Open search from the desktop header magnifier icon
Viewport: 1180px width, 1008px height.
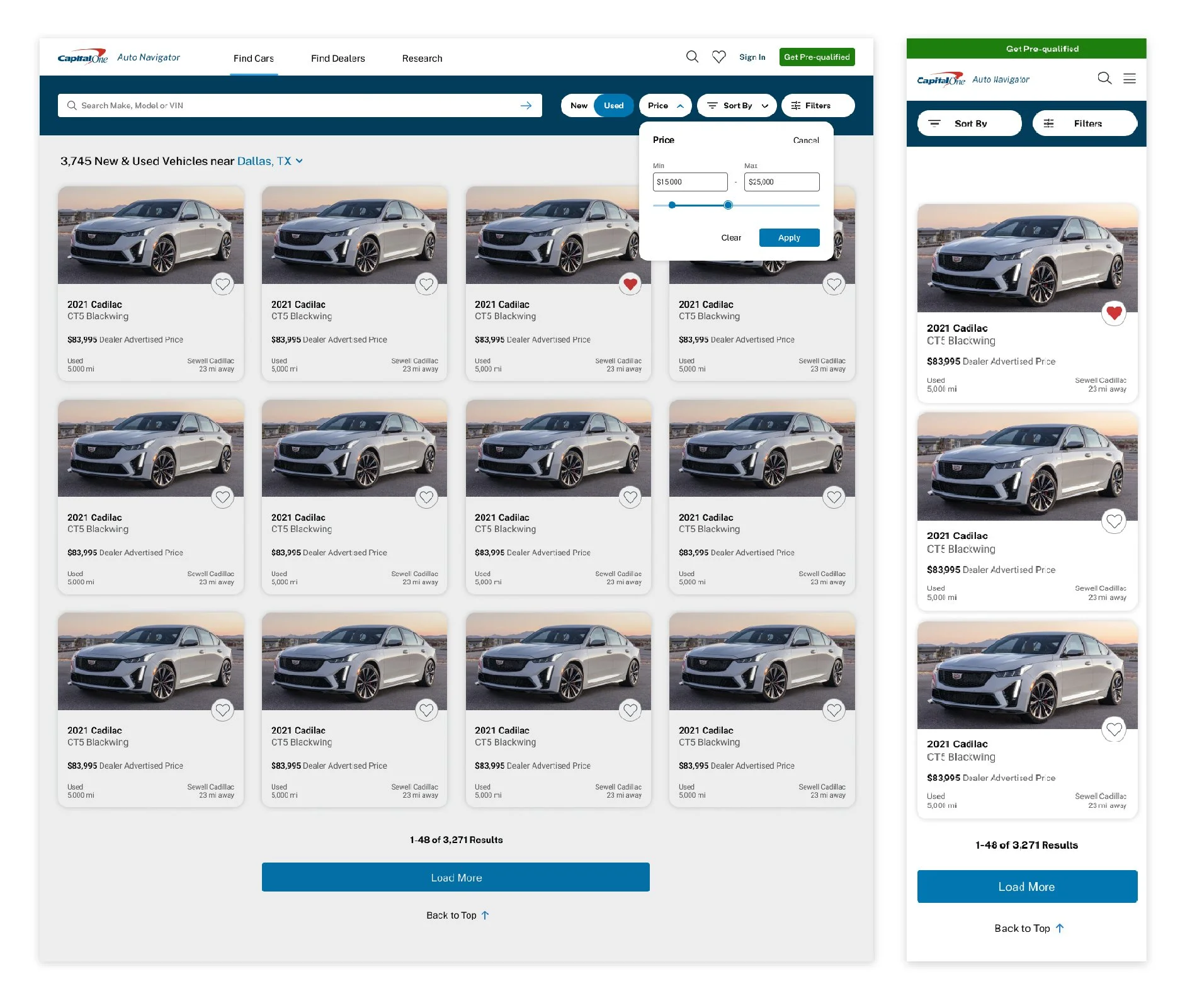coord(692,57)
